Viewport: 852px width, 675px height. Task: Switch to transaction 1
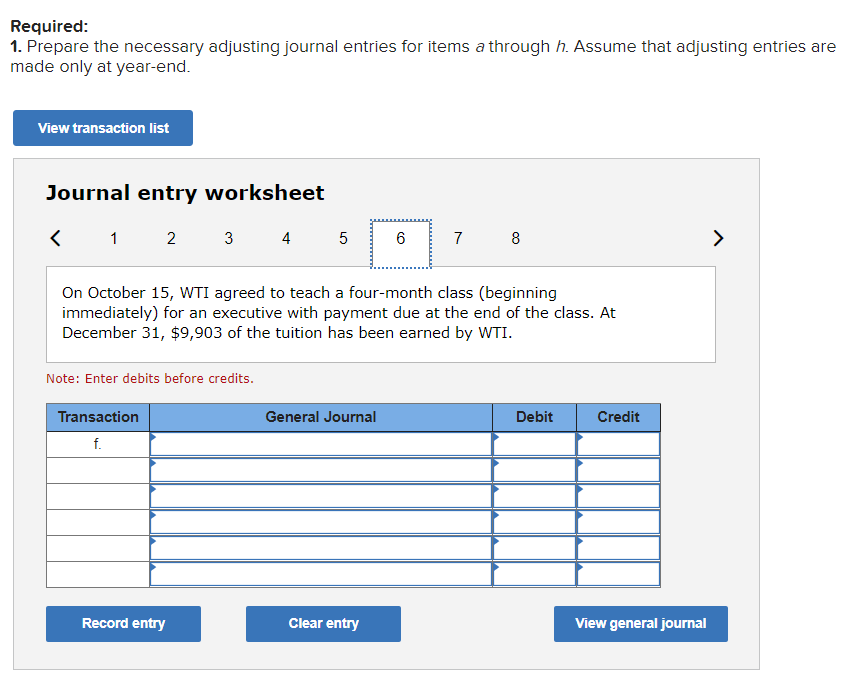pyautogui.click(x=113, y=238)
